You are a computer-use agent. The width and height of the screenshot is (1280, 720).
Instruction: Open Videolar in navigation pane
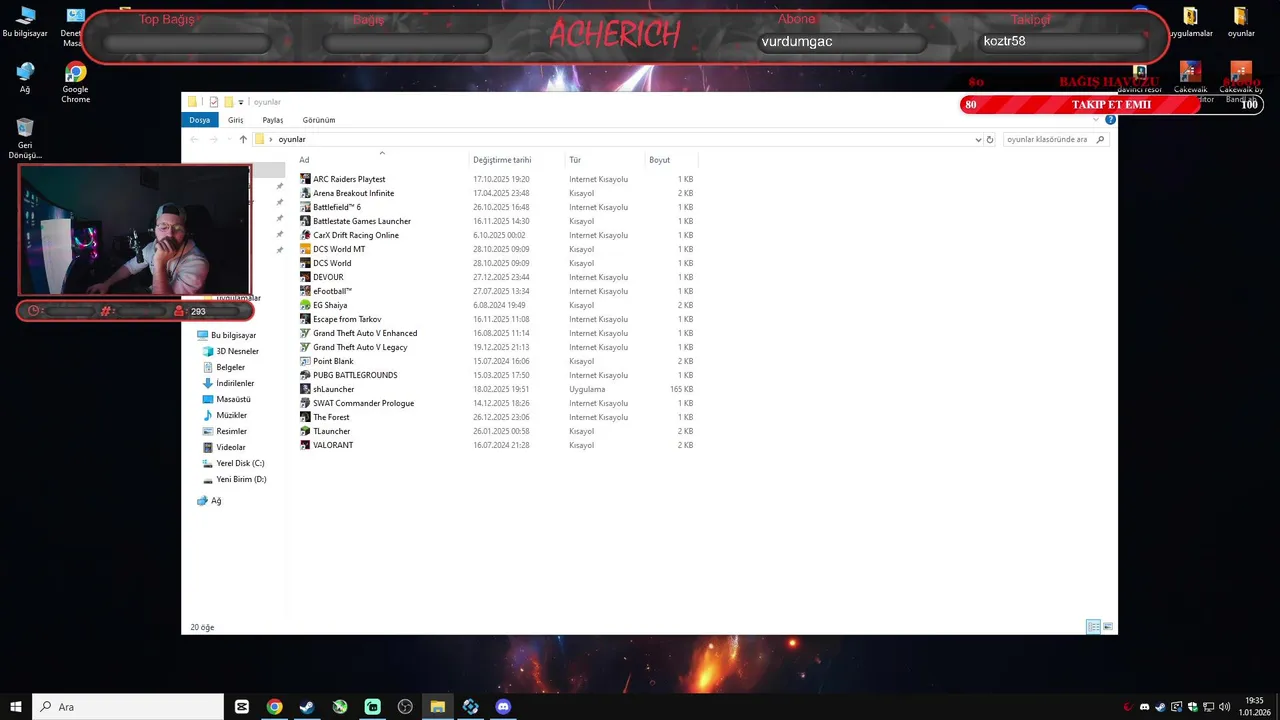pos(224,447)
